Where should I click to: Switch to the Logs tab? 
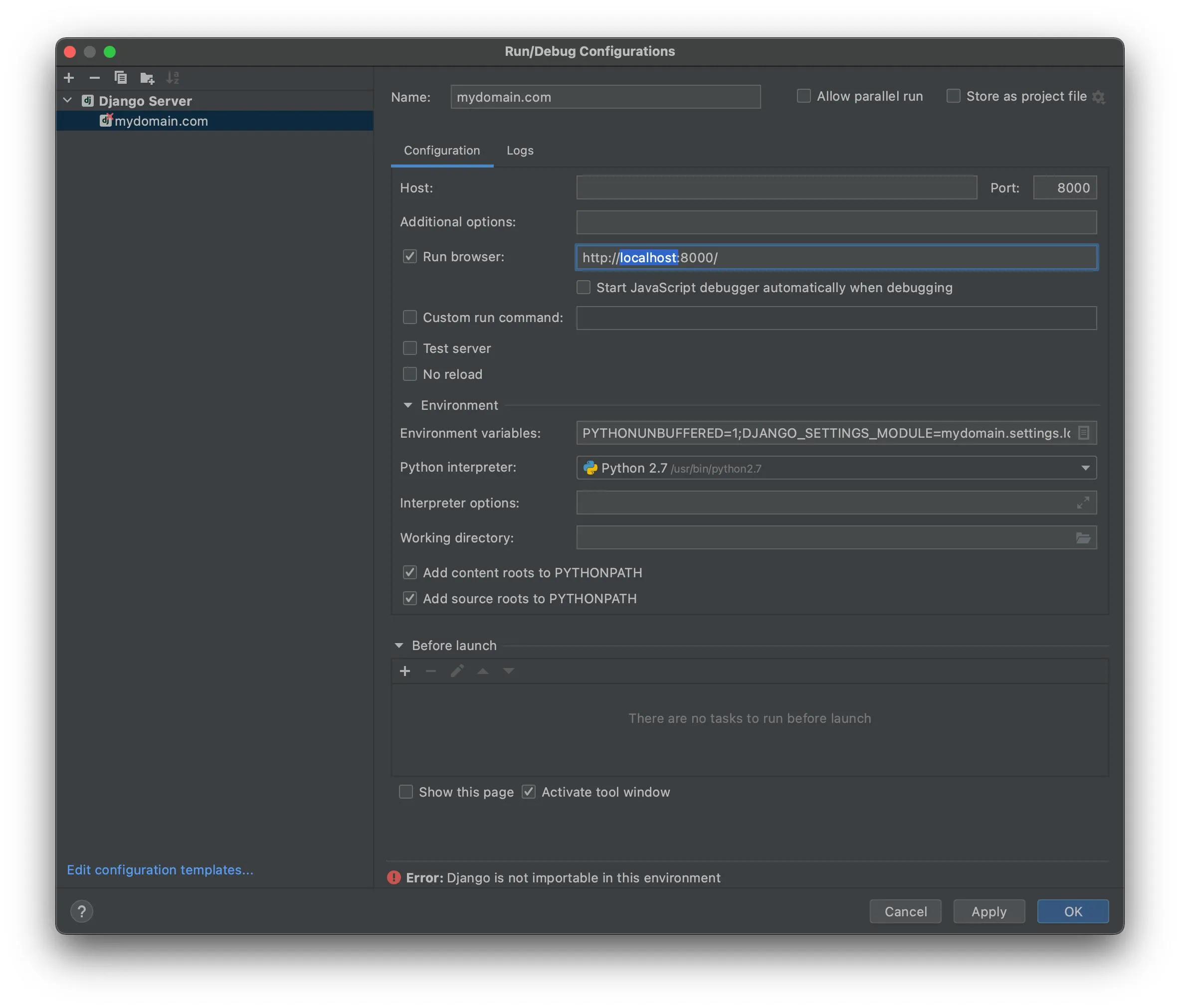[x=519, y=150]
